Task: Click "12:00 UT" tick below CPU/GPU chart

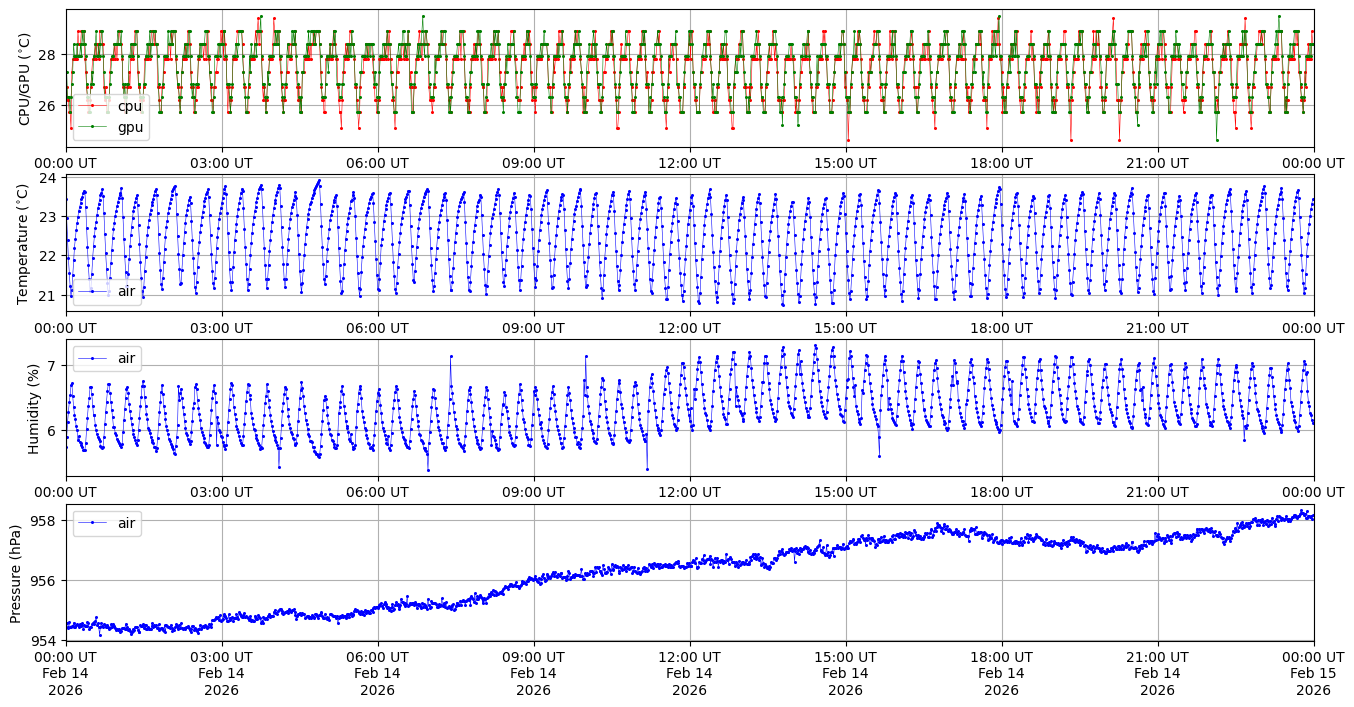Action: [689, 163]
